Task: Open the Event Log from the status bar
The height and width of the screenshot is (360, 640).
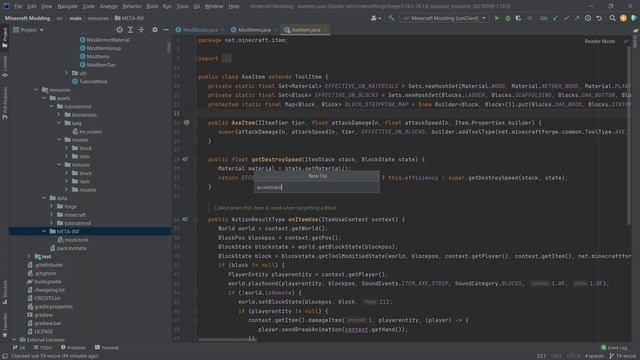Action: click(x=614, y=348)
